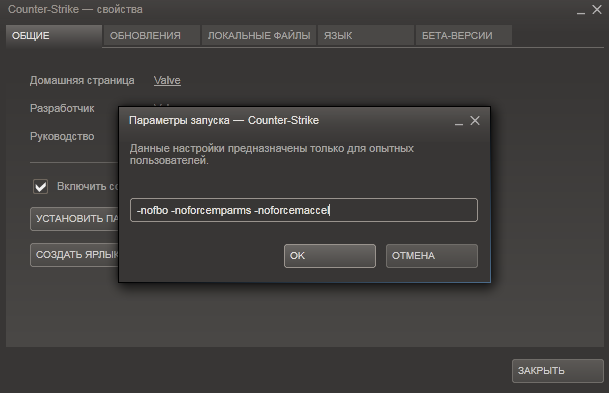
Task: Go to the БЕТА-ВЕРСИИ tab
Action: [464, 36]
